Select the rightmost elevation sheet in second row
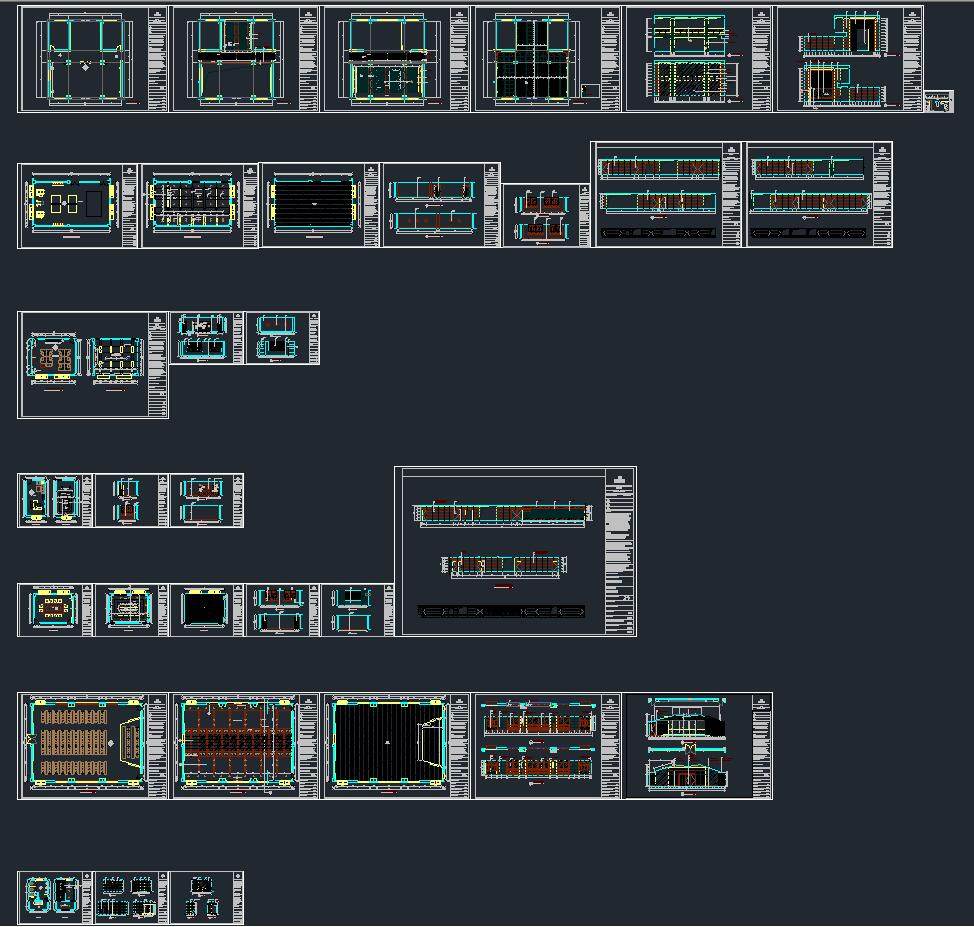Image resolution: width=974 pixels, height=927 pixels. pos(818,195)
